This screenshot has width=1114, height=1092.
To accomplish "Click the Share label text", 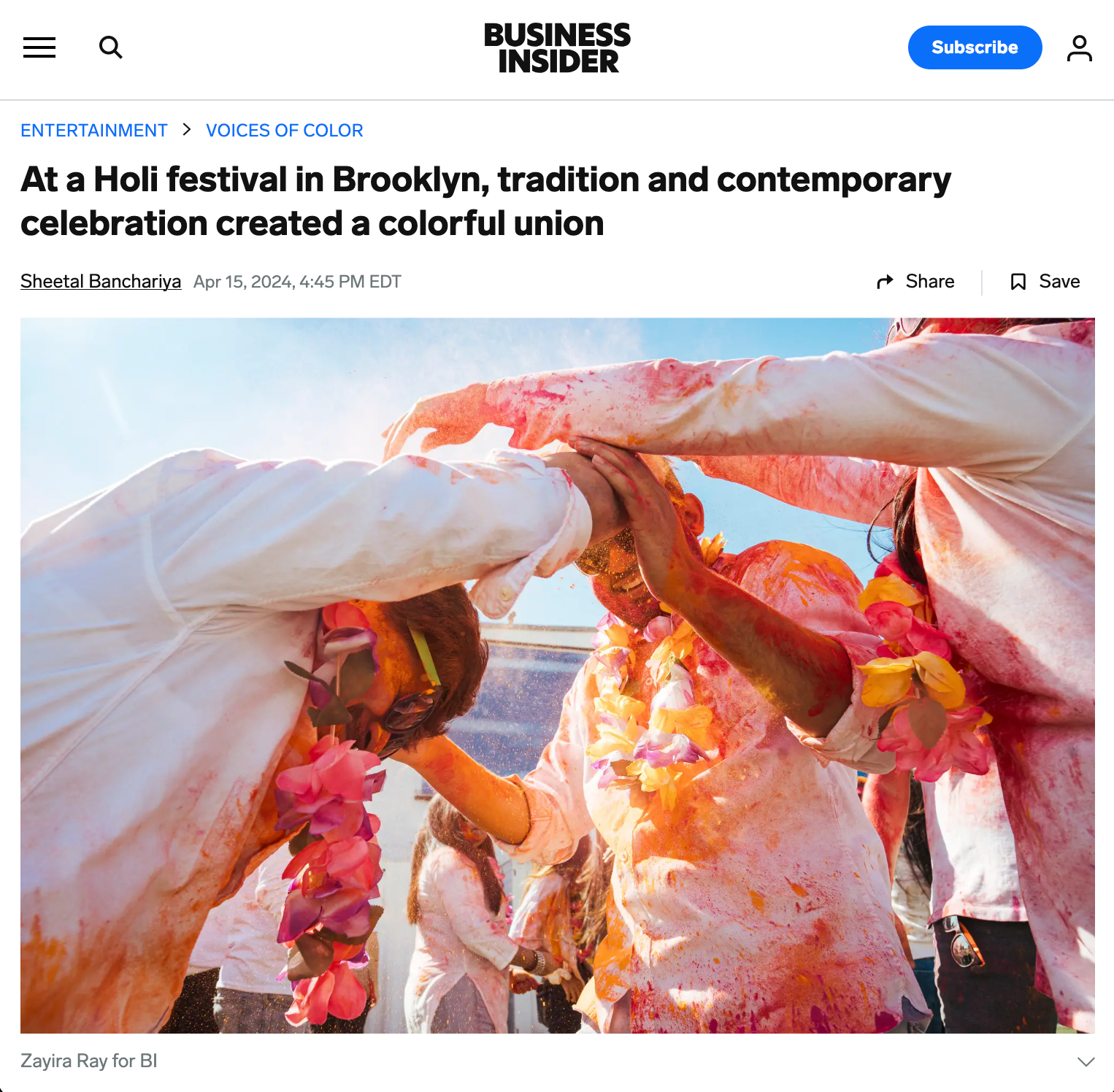I will 930,282.
